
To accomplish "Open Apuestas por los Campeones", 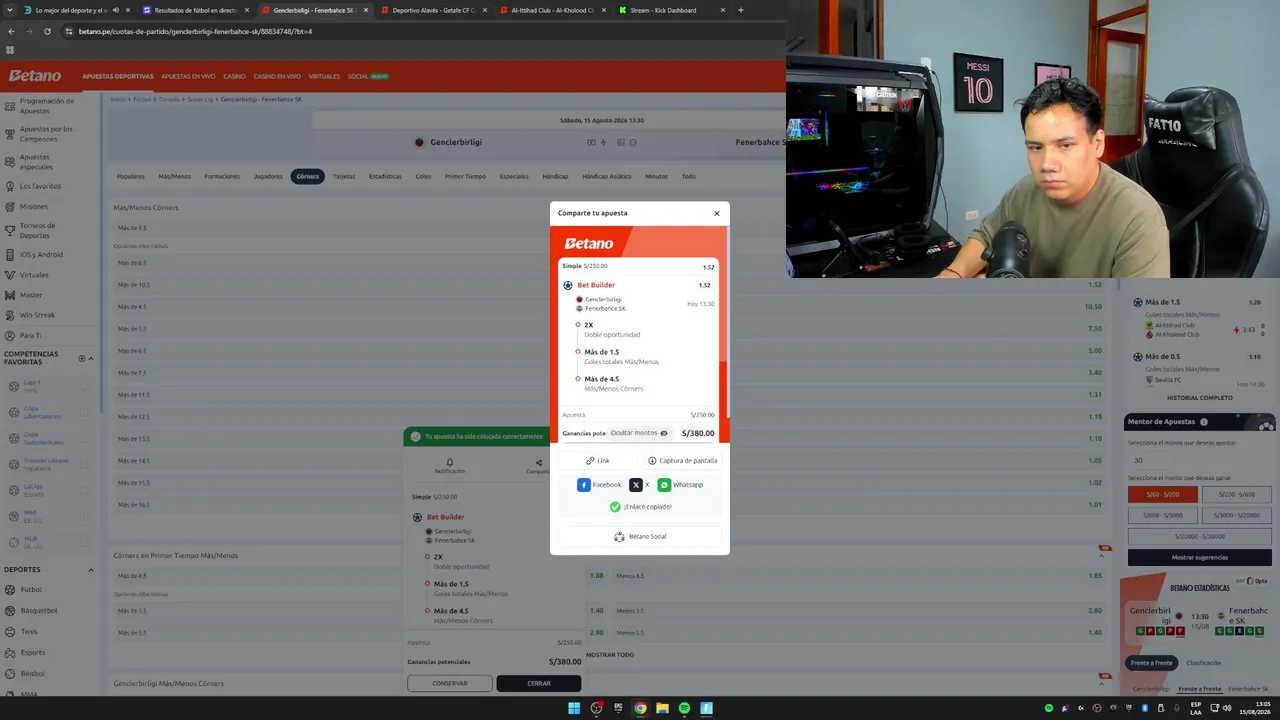I will [x=47, y=134].
